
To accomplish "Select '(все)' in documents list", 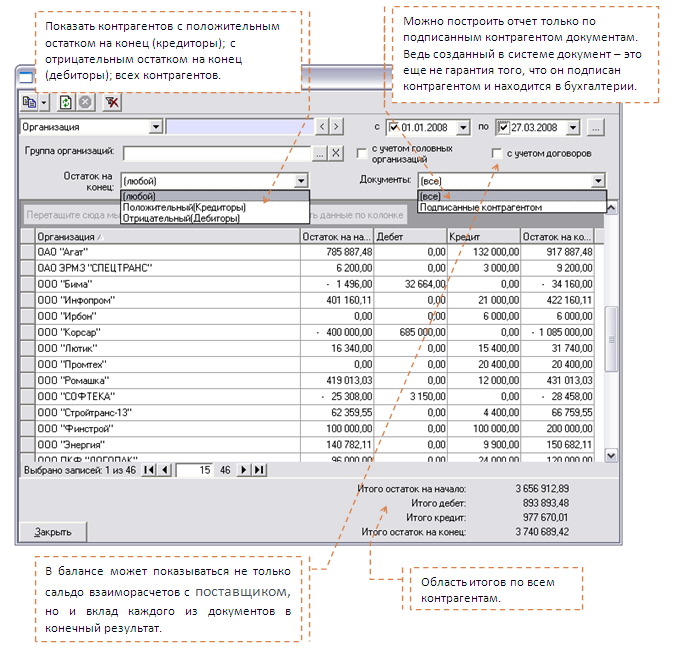I will [x=512, y=196].
